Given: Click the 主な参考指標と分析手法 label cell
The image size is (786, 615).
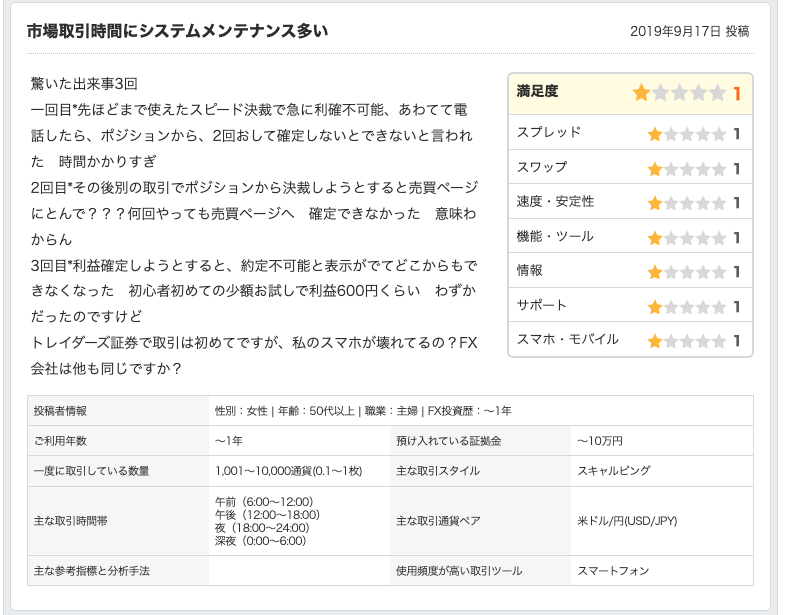Looking at the screenshot, I should click(x=118, y=571).
